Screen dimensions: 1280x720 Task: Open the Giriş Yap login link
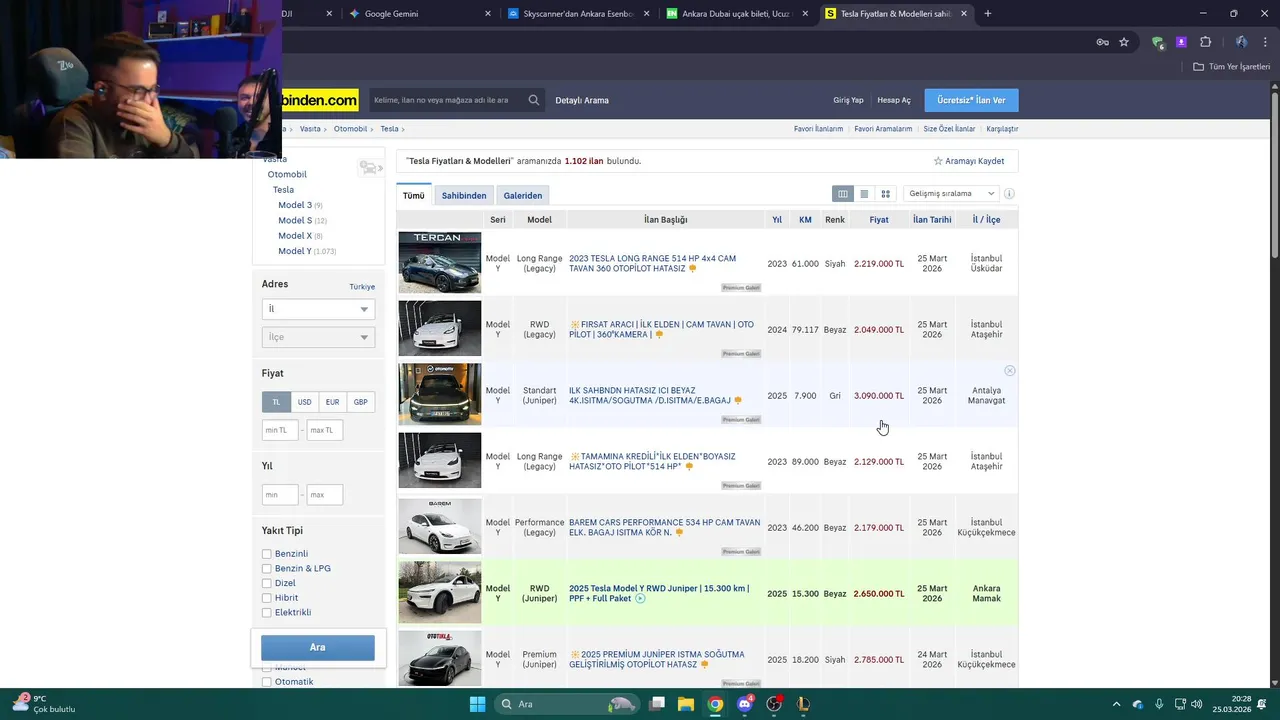click(x=848, y=100)
